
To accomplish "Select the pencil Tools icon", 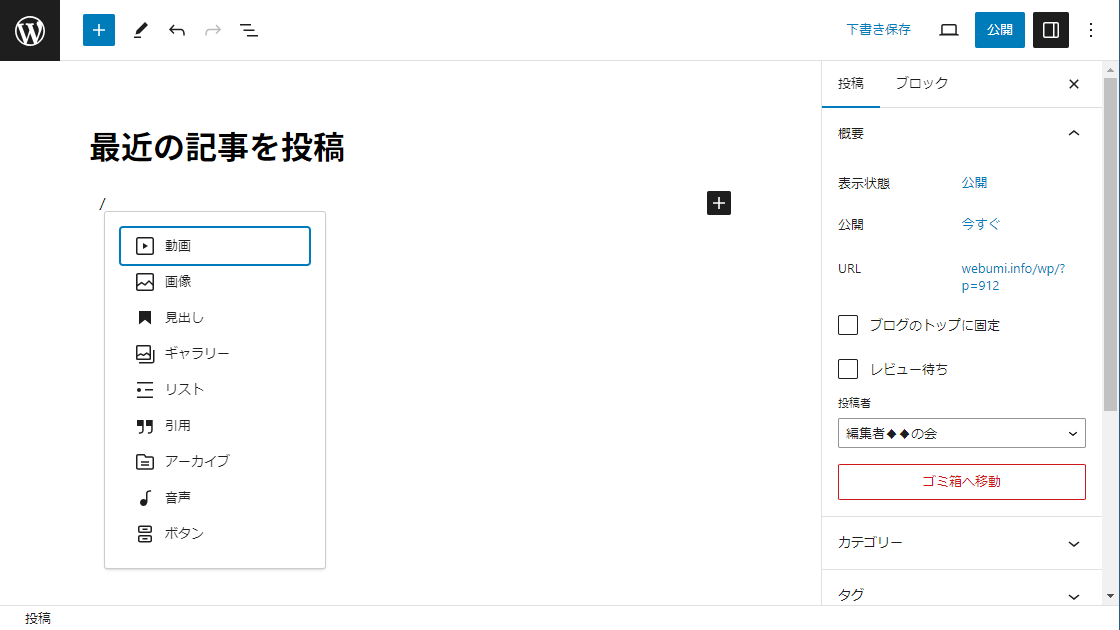I will [x=140, y=30].
